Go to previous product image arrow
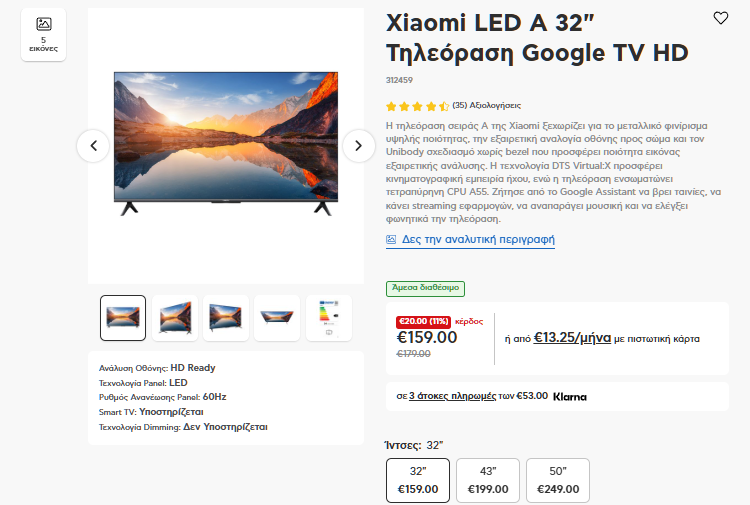 tap(93, 146)
